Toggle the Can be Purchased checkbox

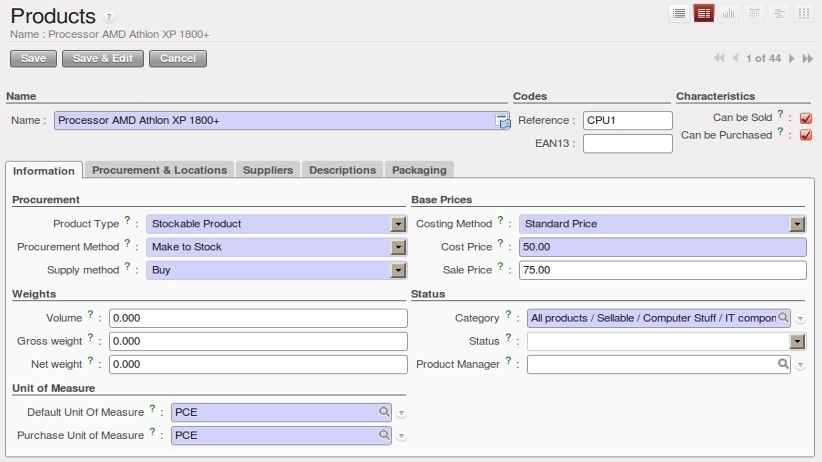tap(806, 135)
